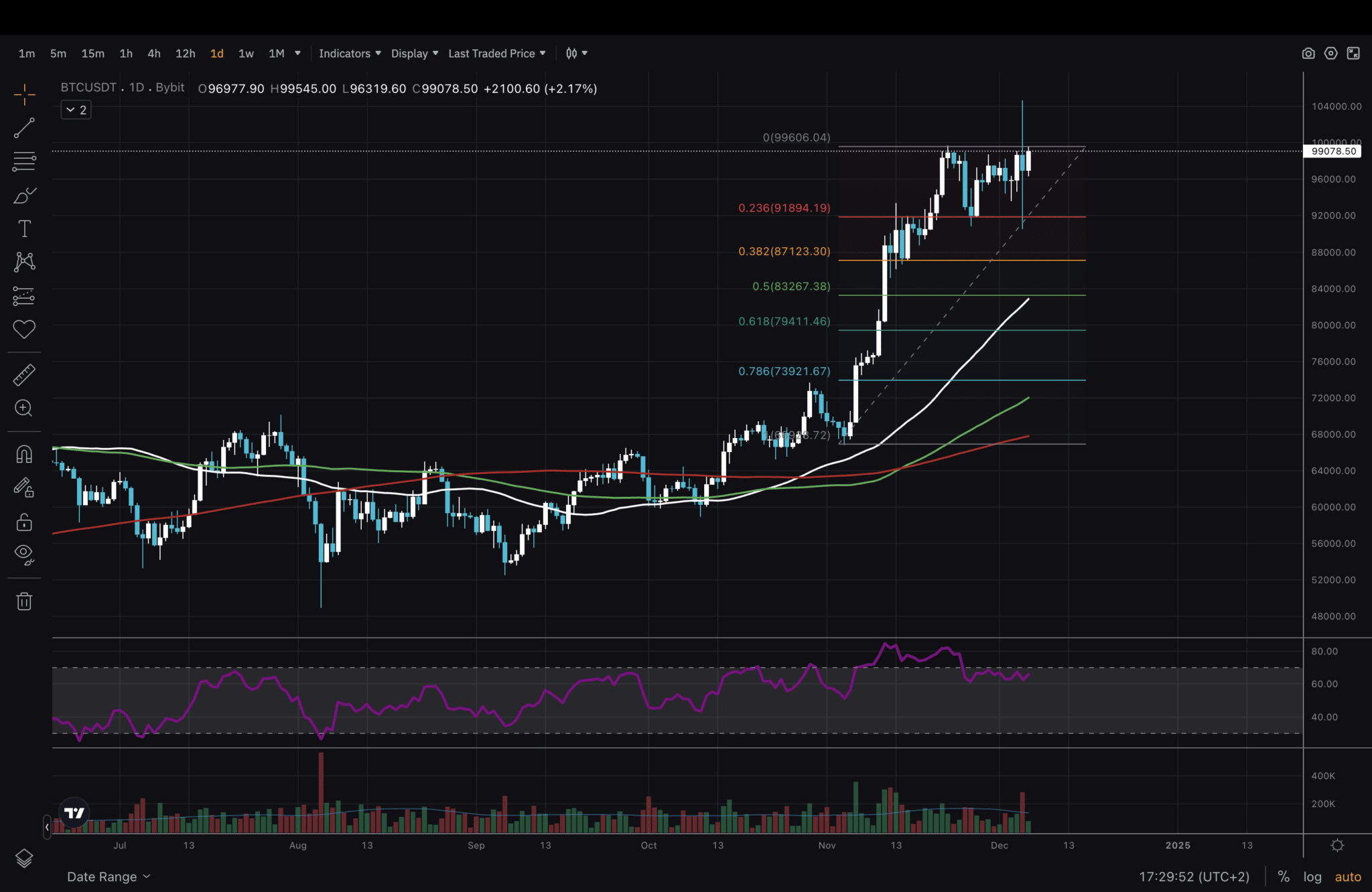Select the 0.618(79411.46) Fibonacci level label
Image resolution: width=1372 pixels, height=892 pixels.
(x=784, y=321)
